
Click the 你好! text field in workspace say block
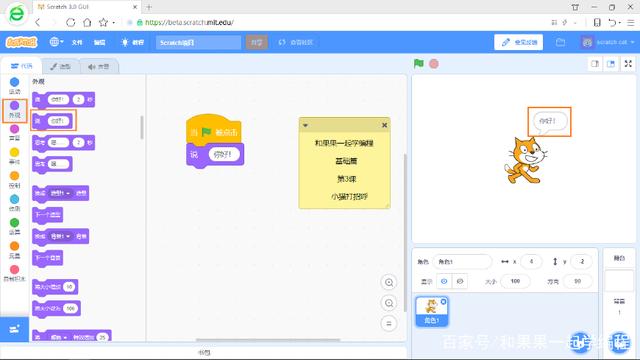[224, 154]
